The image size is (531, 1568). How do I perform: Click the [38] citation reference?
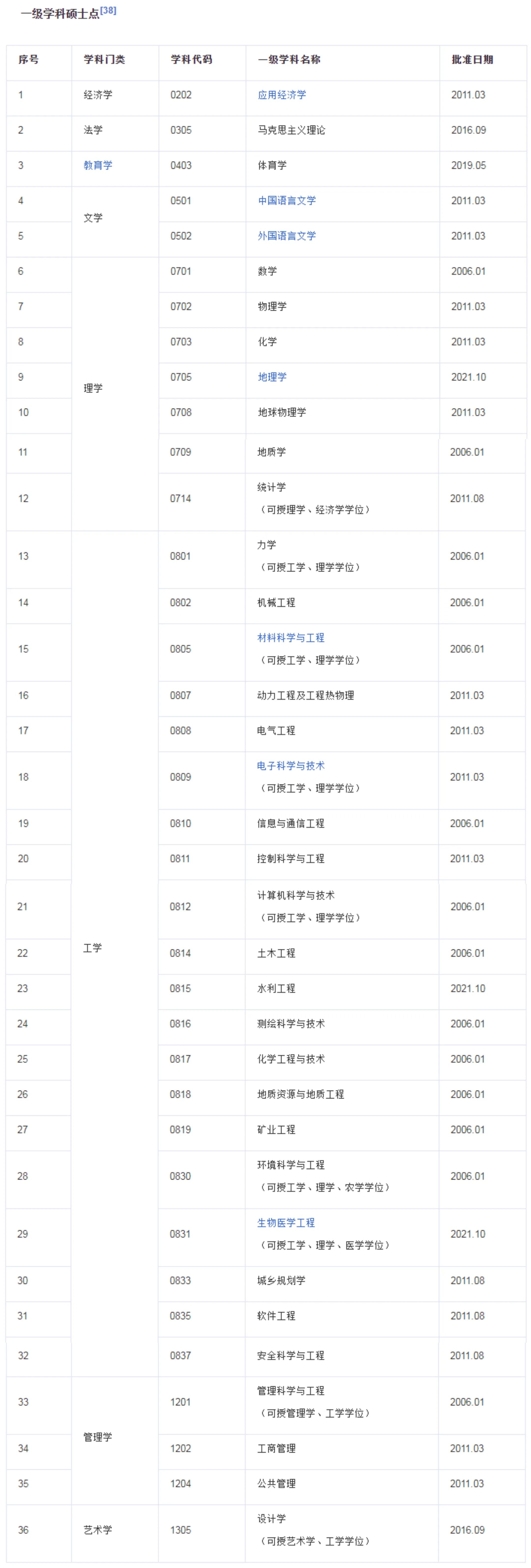pos(108,10)
